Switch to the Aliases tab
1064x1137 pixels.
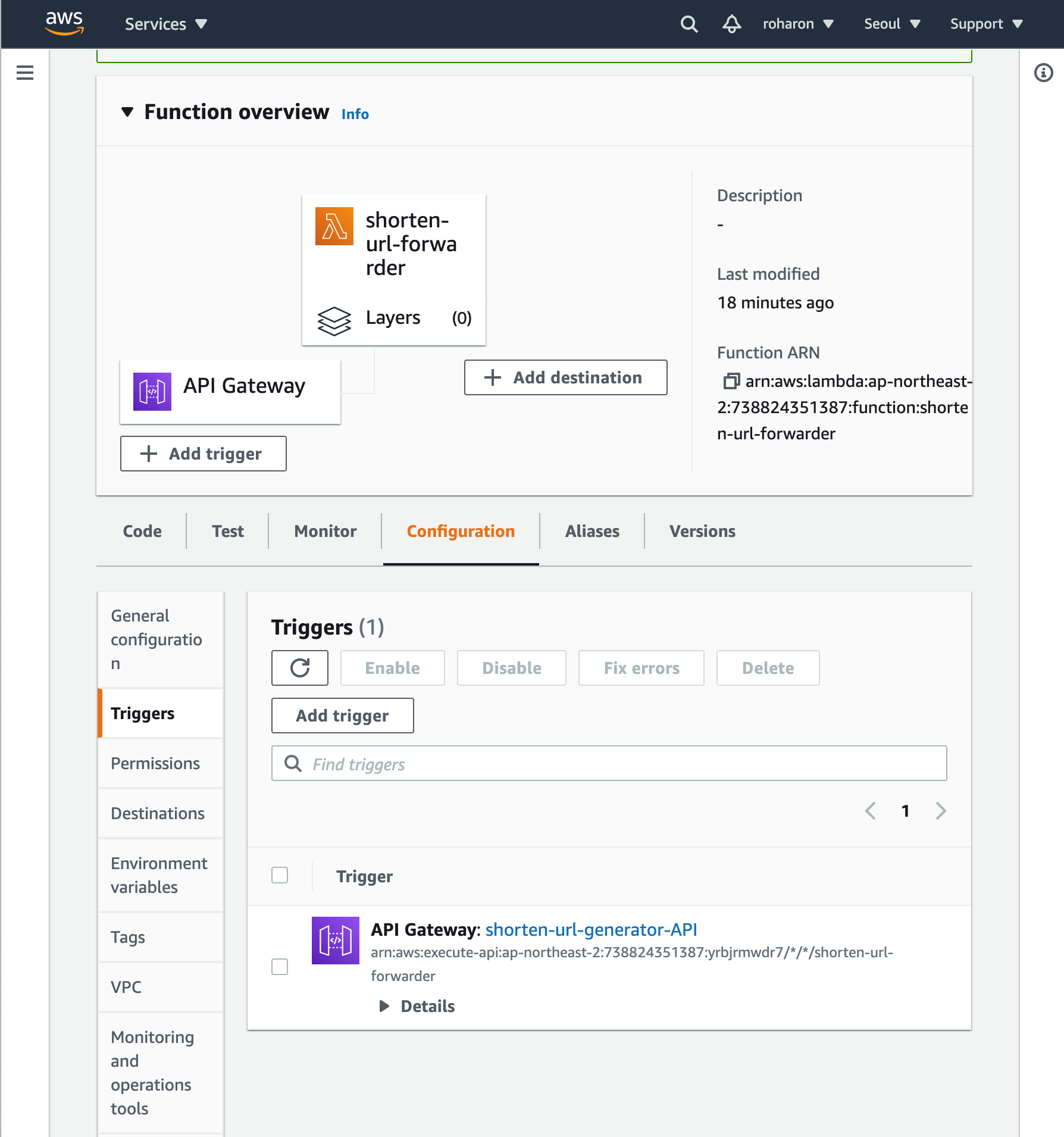592,531
